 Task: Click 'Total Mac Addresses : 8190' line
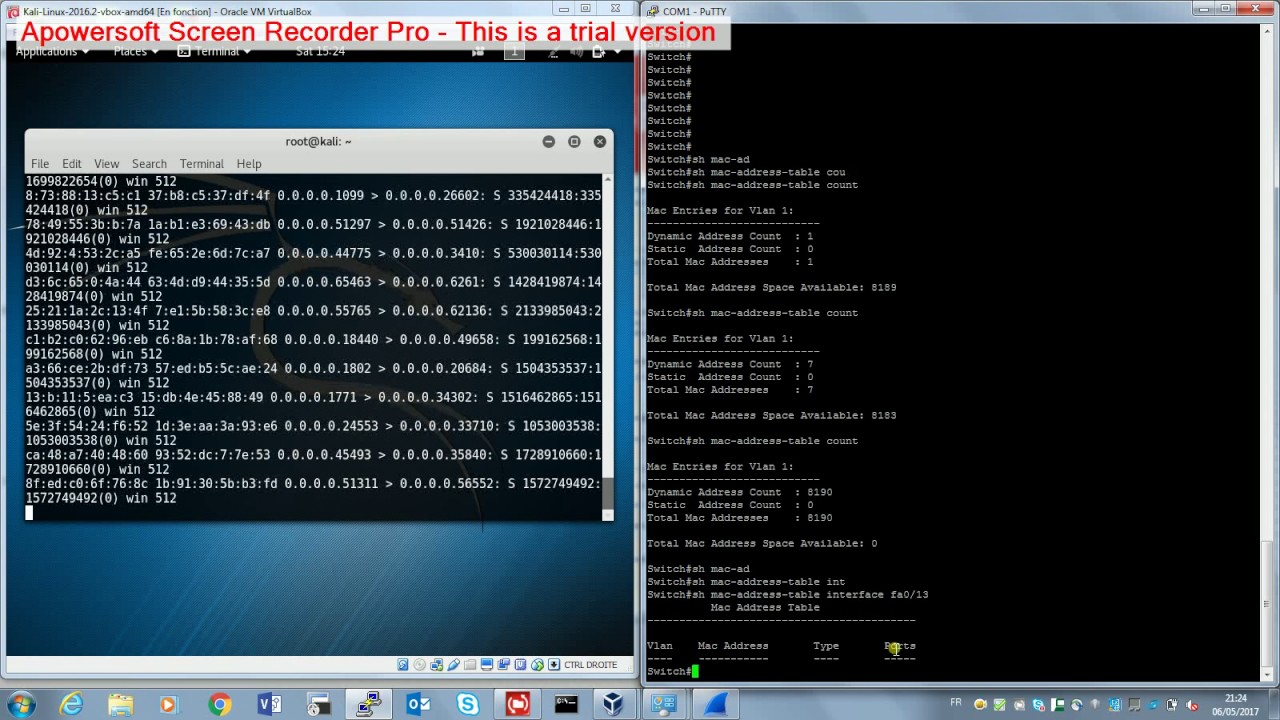[739, 517]
